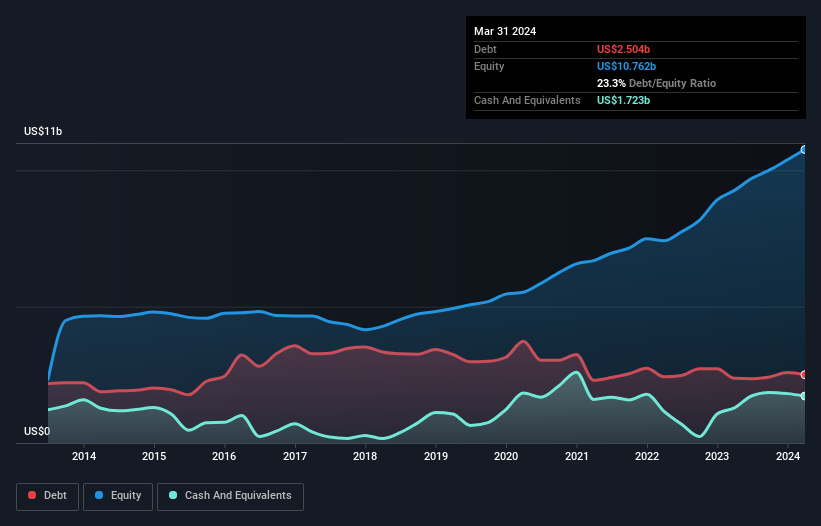Click the 2021 x-axis label
Viewport: 821px width, 526px height.
tap(576, 456)
